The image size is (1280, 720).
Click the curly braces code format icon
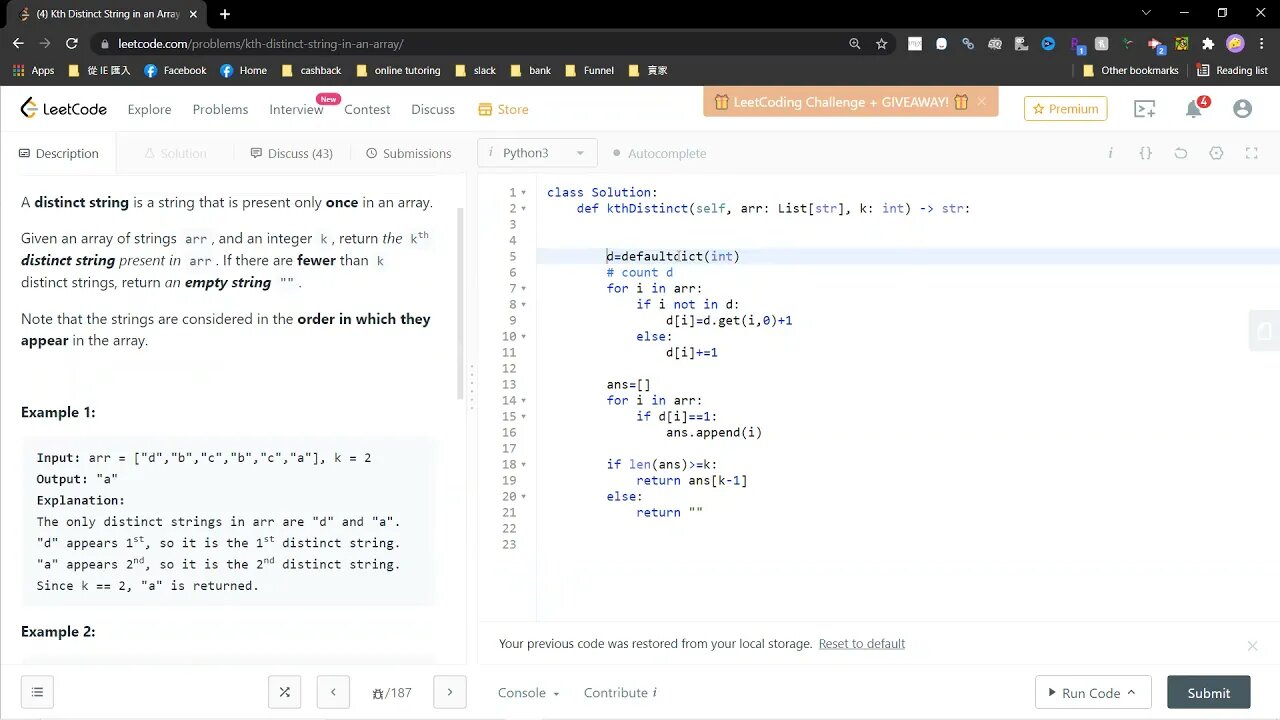[1146, 153]
